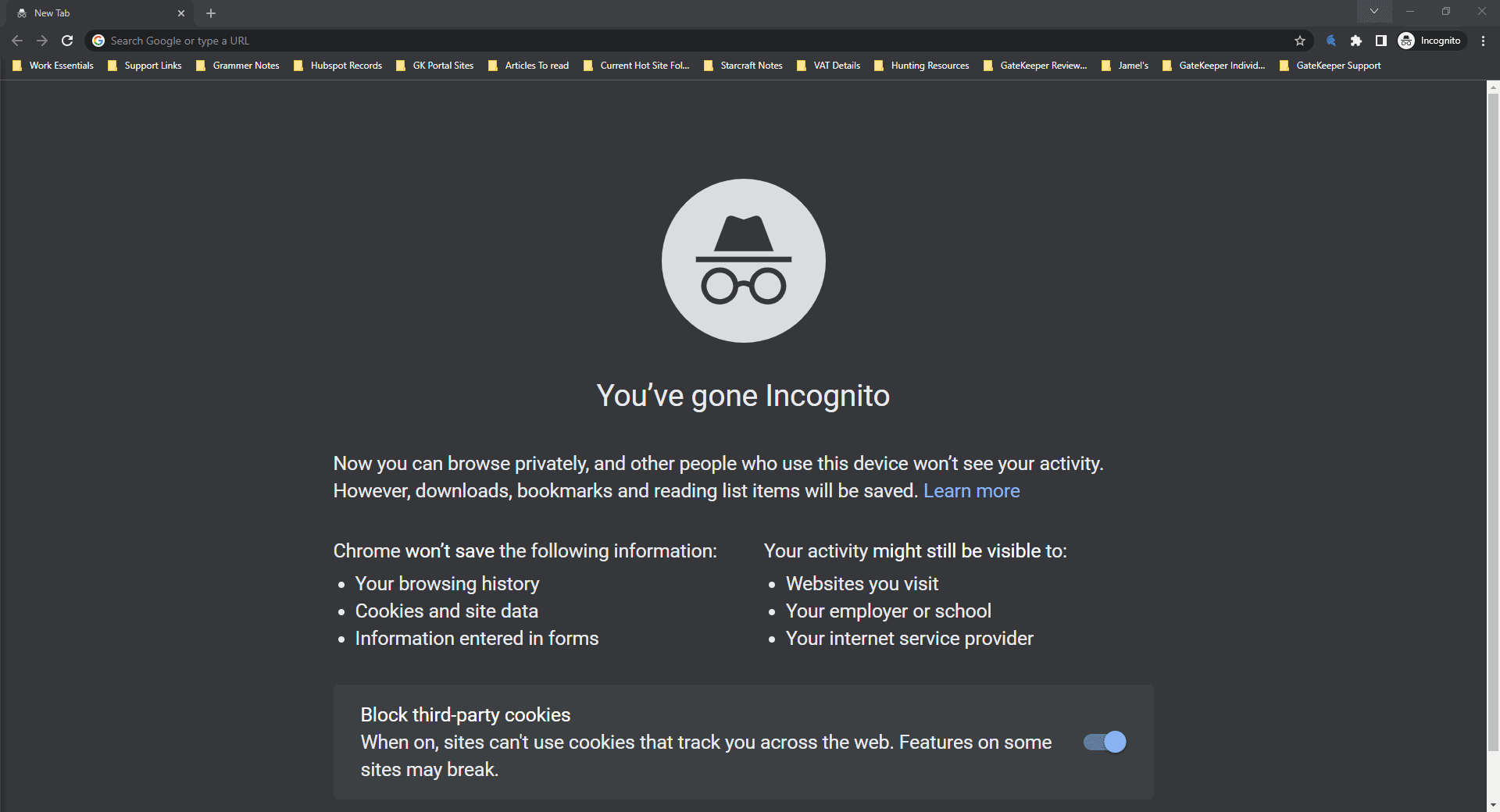This screenshot has width=1500, height=812.
Task: Toggle the side panel icon
Action: [1381, 41]
